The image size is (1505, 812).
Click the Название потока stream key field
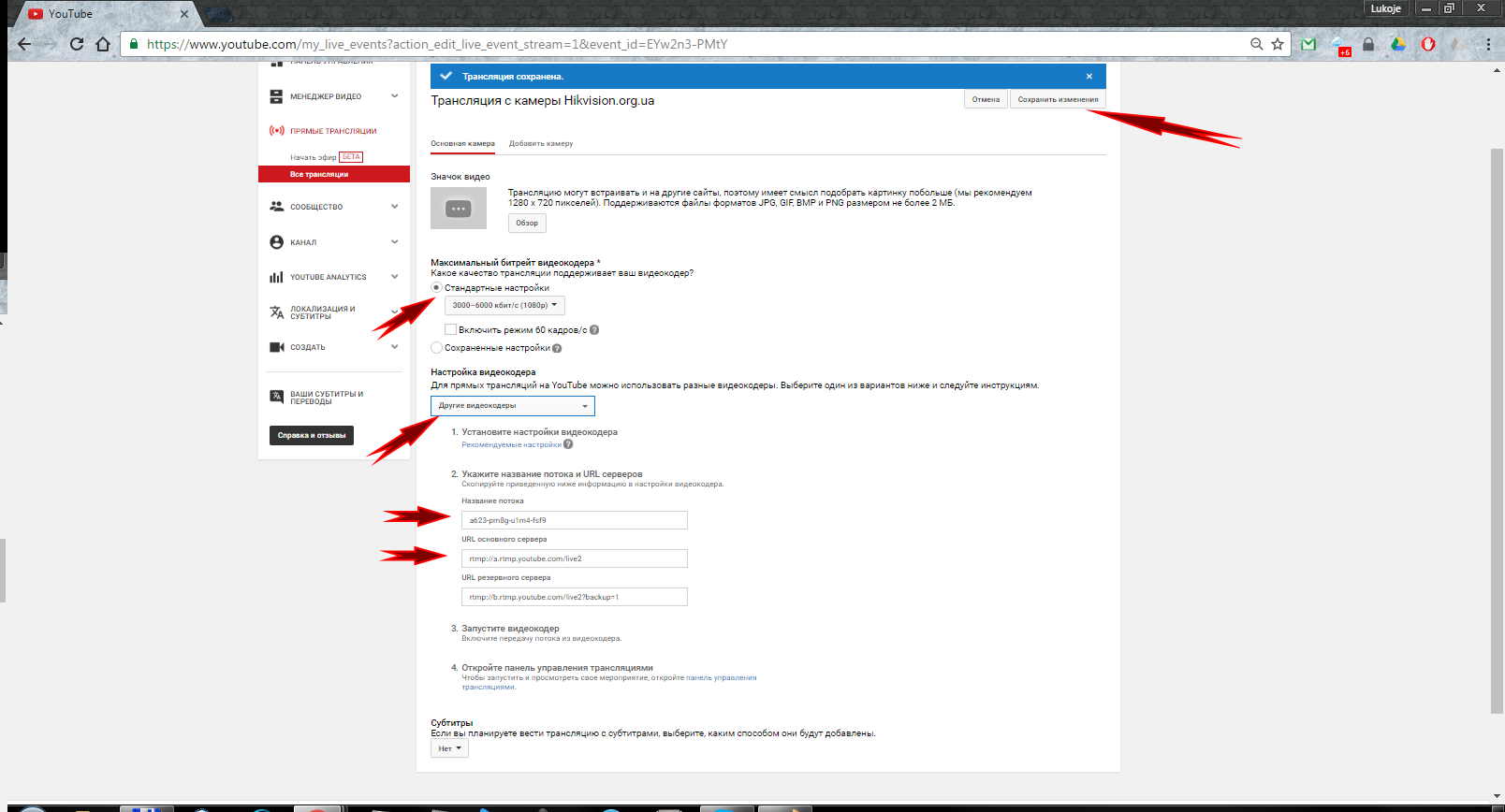(574, 520)
